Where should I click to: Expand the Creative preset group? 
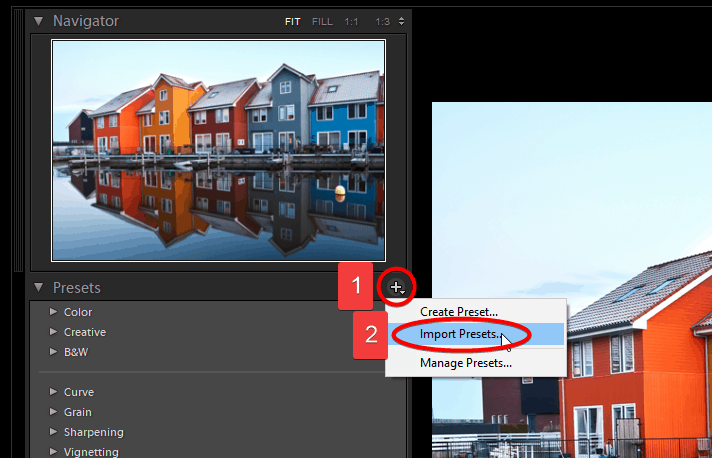[54, 332]
